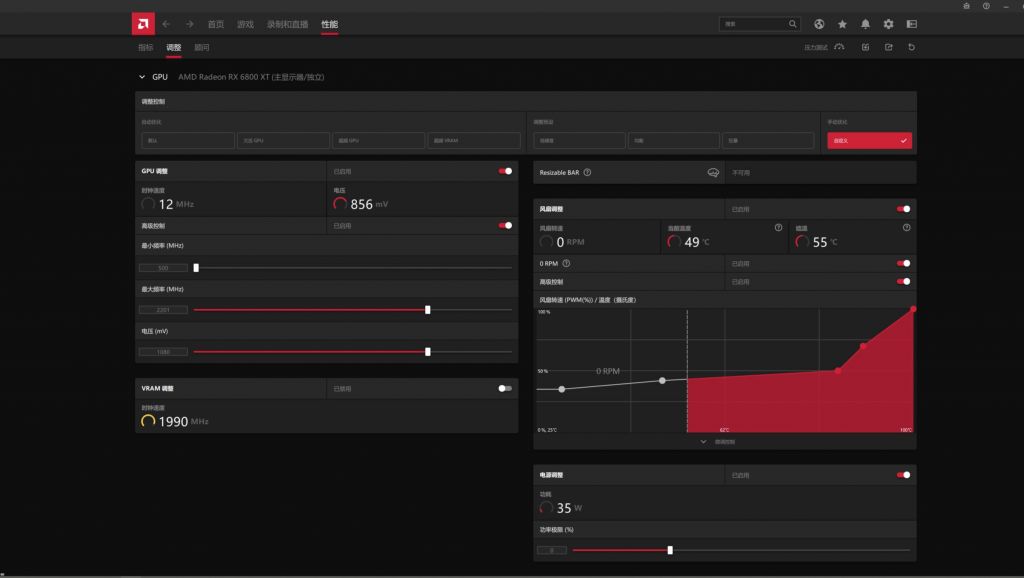This screenshot has height=578, width=1024.
Task: Click the search input field
Action: (x=753, y=24)
